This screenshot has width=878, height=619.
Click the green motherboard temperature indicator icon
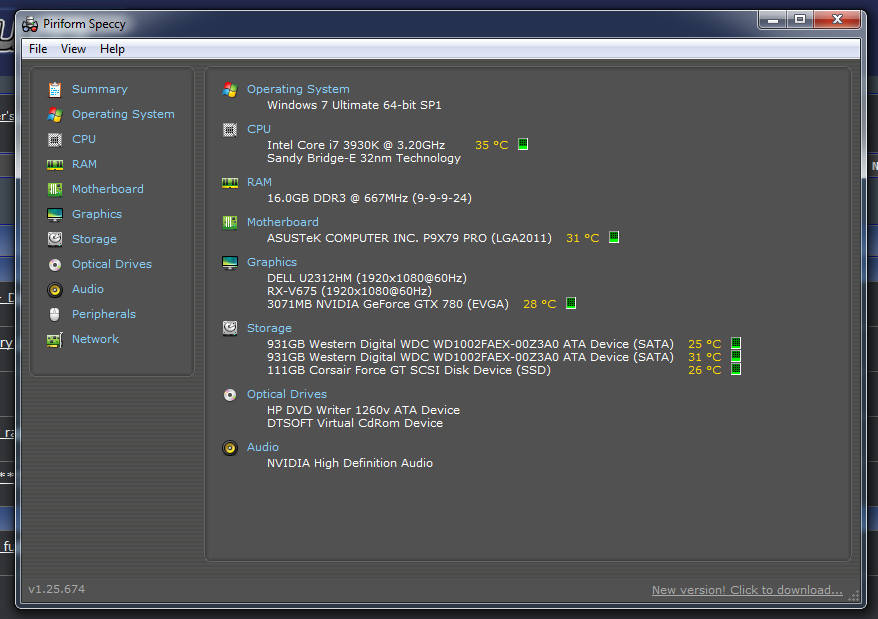614,237
